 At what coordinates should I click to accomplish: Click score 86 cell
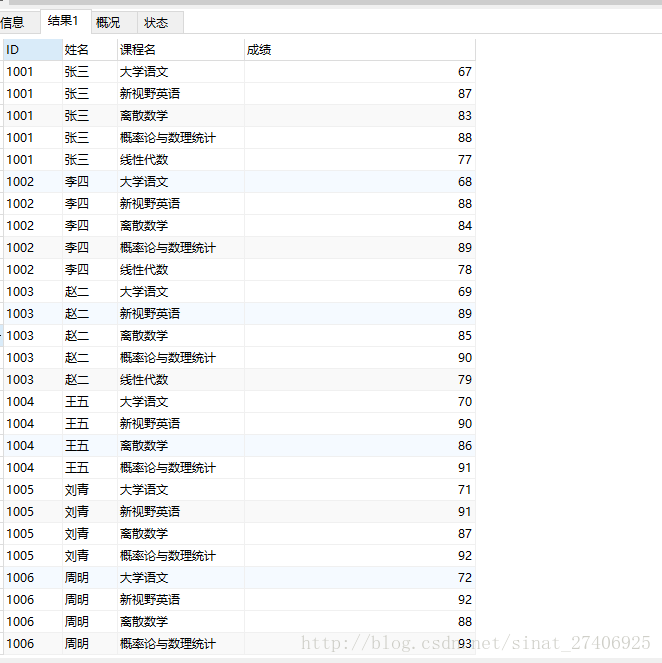point(360,446)
